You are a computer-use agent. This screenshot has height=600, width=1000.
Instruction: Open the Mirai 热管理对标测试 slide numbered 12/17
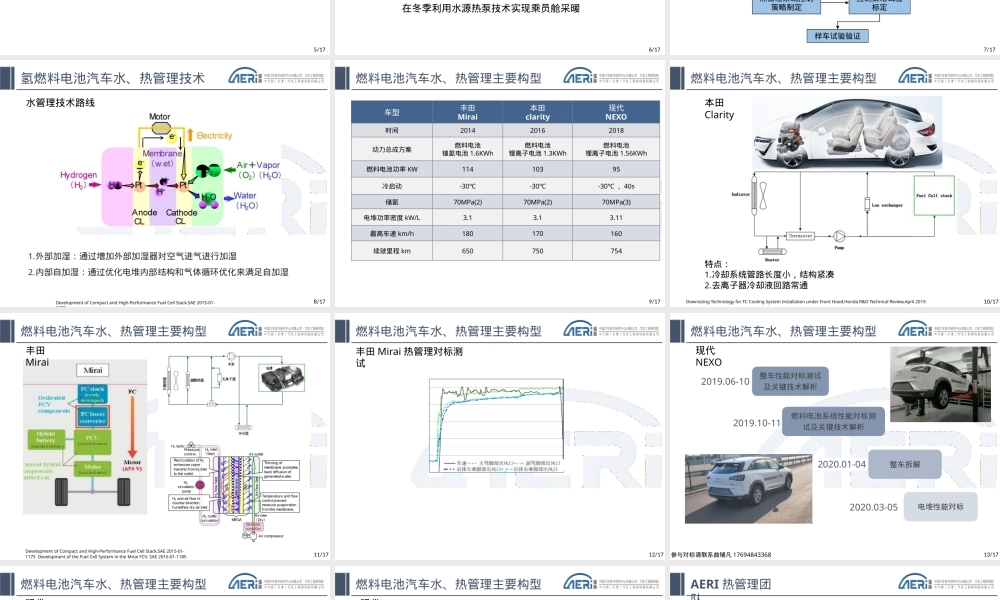click(x=499, y=436)
